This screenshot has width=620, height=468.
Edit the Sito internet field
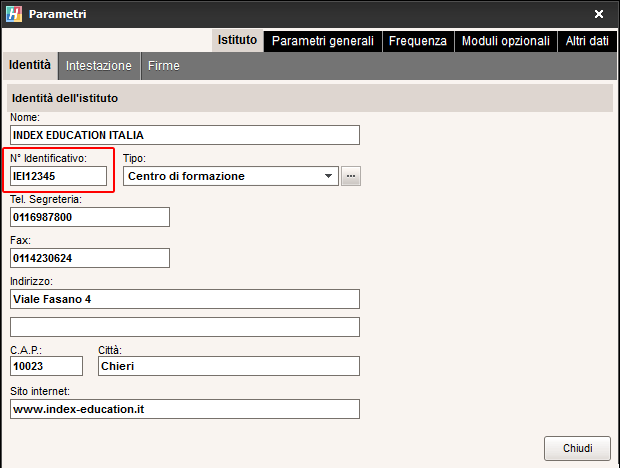[x=185, y=409]
